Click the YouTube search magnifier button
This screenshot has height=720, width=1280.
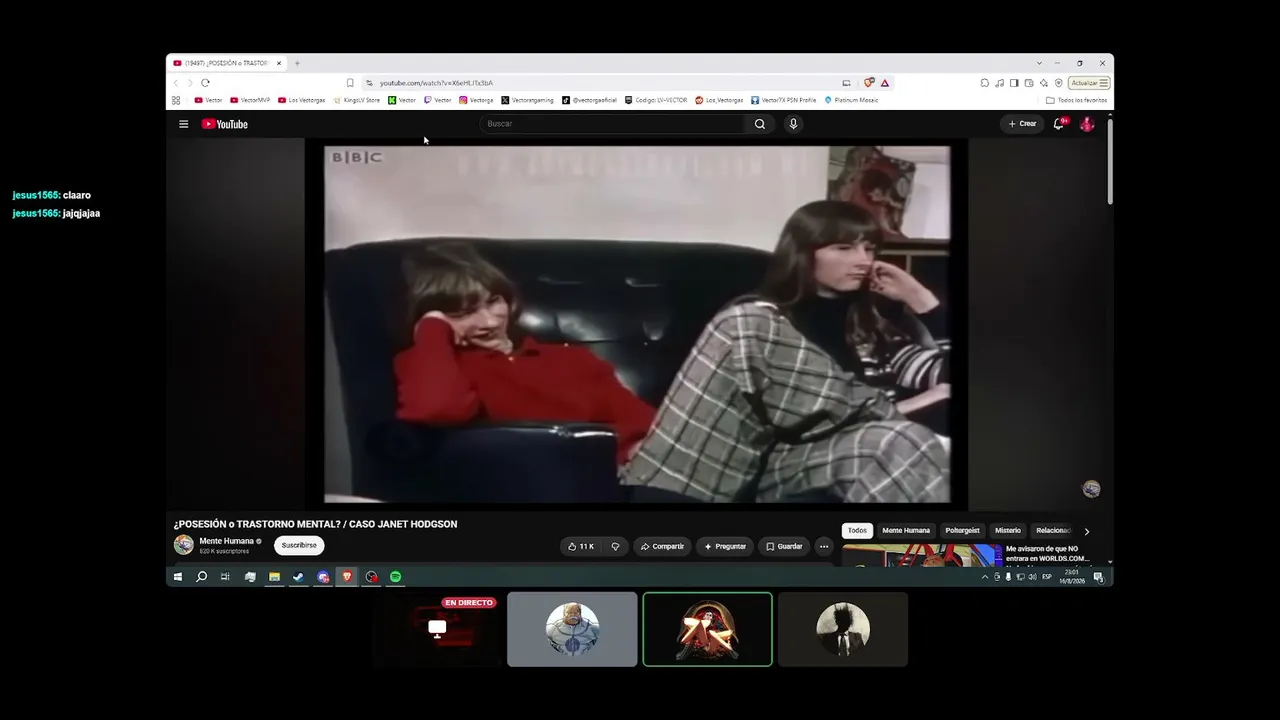(760, 124)
